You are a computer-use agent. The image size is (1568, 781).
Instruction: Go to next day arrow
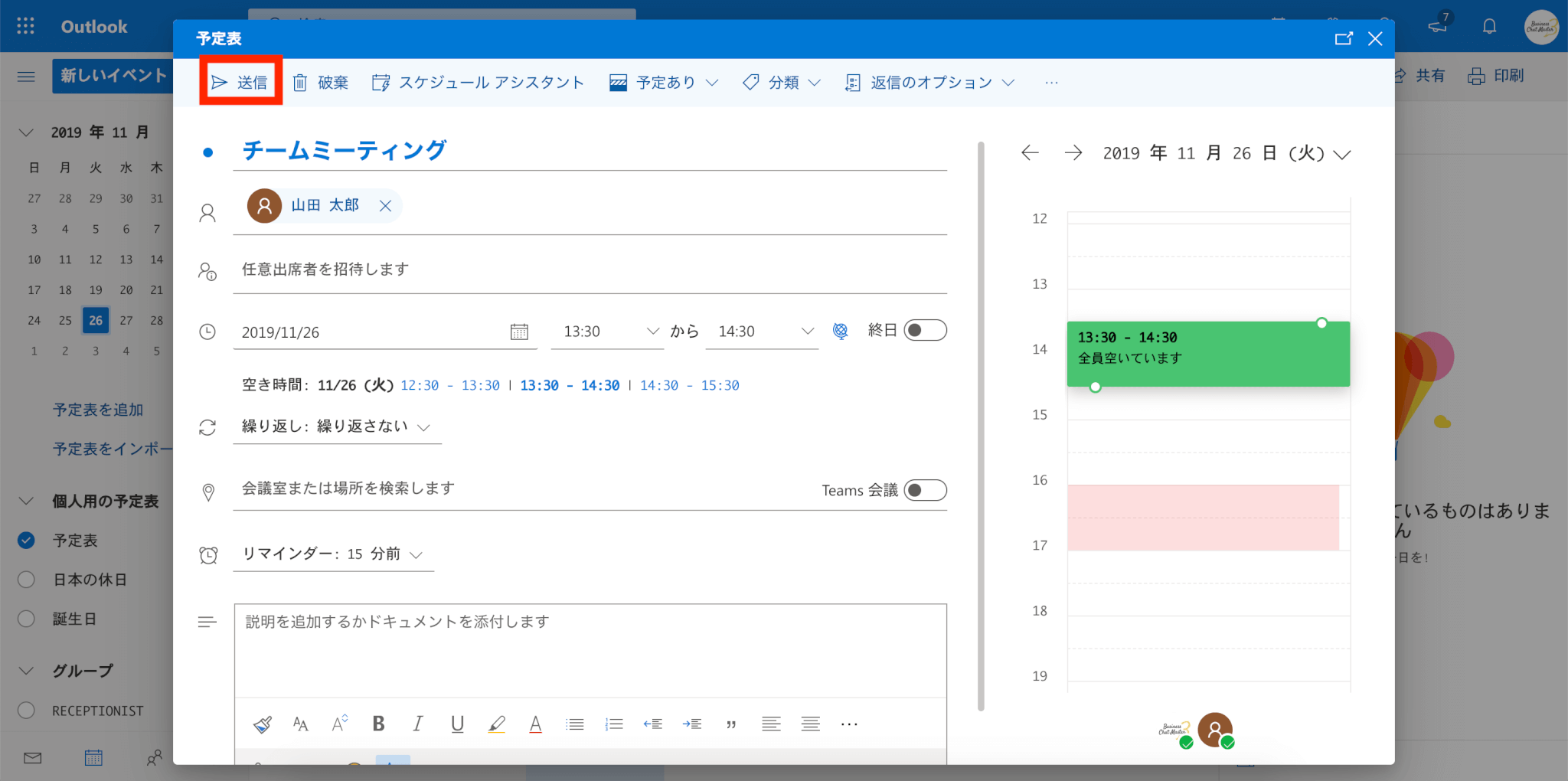point(1073,153)
